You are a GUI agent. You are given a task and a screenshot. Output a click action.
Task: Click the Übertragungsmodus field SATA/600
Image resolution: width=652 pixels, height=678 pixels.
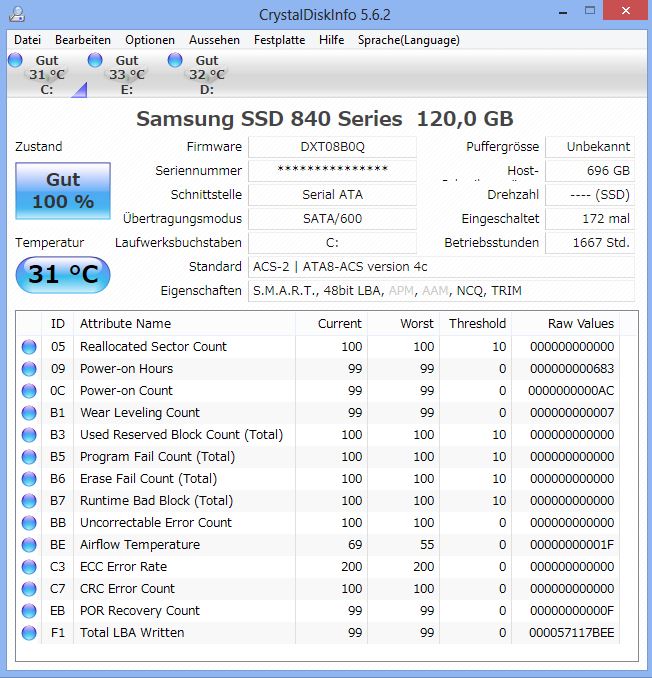pos(332,219)
